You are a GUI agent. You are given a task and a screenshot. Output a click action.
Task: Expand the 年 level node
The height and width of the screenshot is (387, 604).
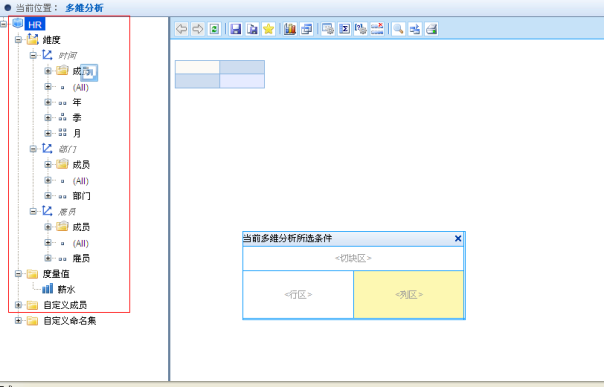(x=48, y=102)
